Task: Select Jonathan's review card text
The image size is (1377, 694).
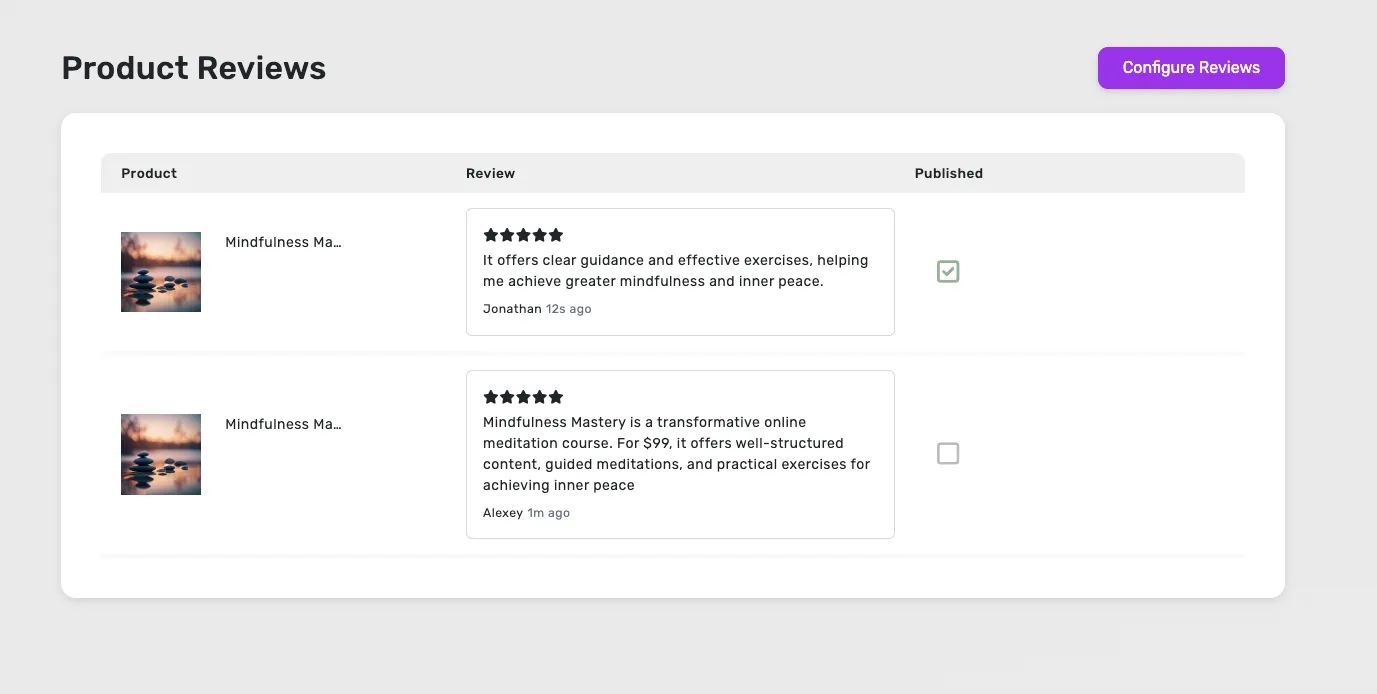Action: click(x=675, y=271)
